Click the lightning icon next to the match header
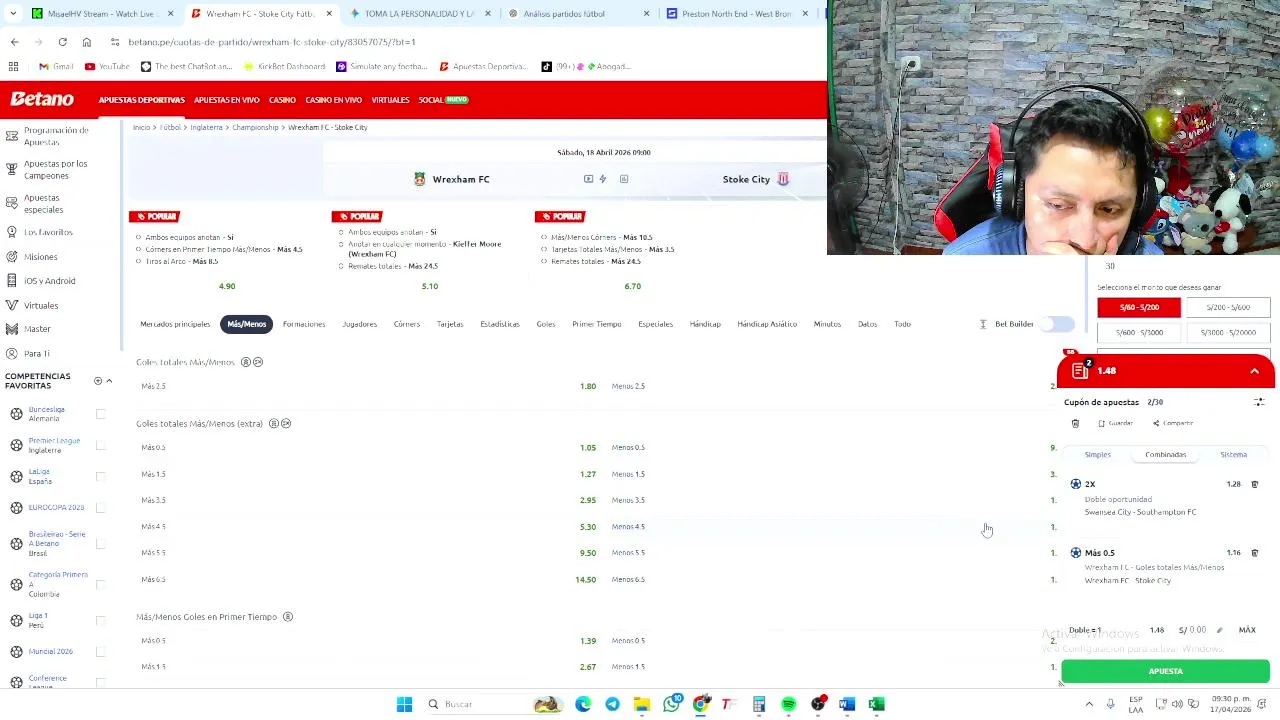The image size is (1280, 720). pyautogui.click(x=603, y=179)
